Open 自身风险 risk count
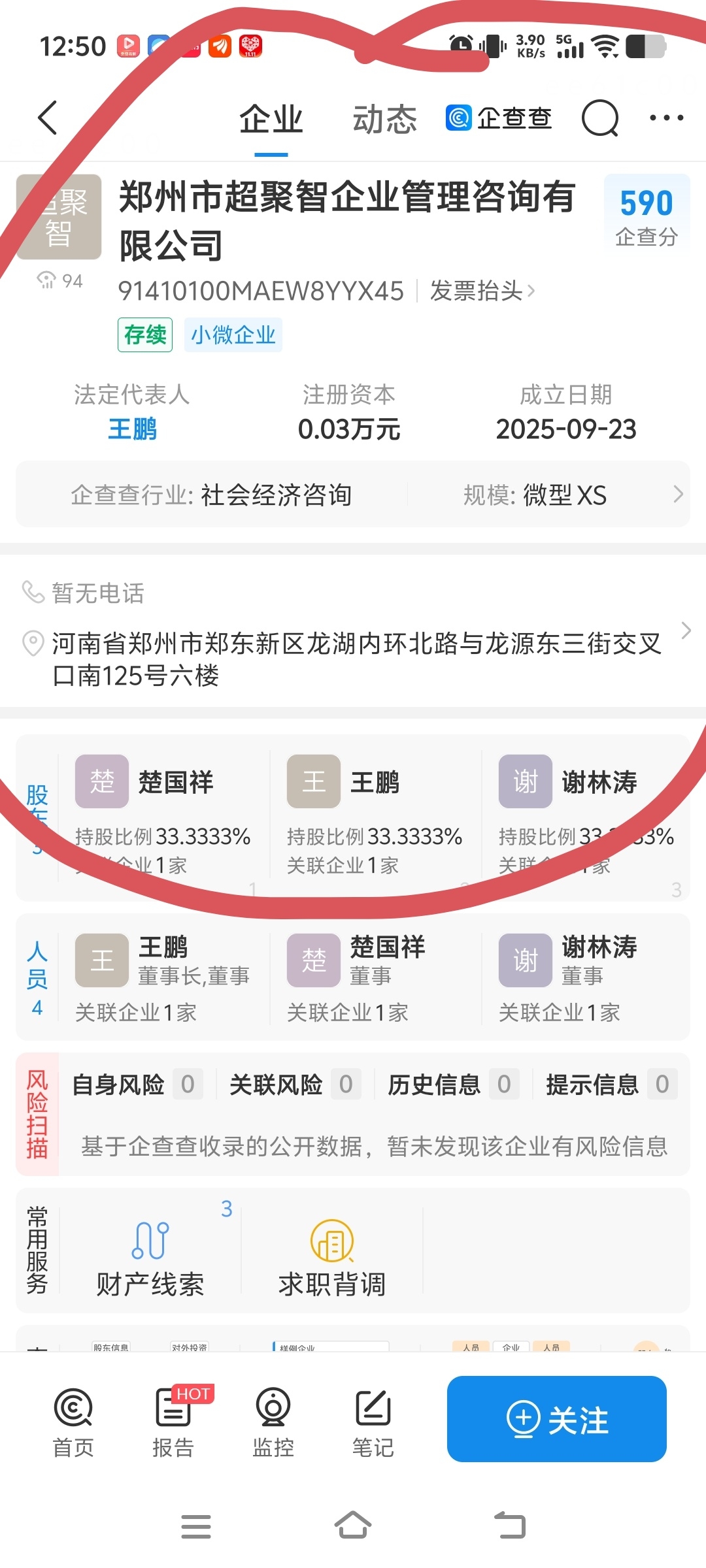Screen dimensions: 706x1568 (137, 1085)
